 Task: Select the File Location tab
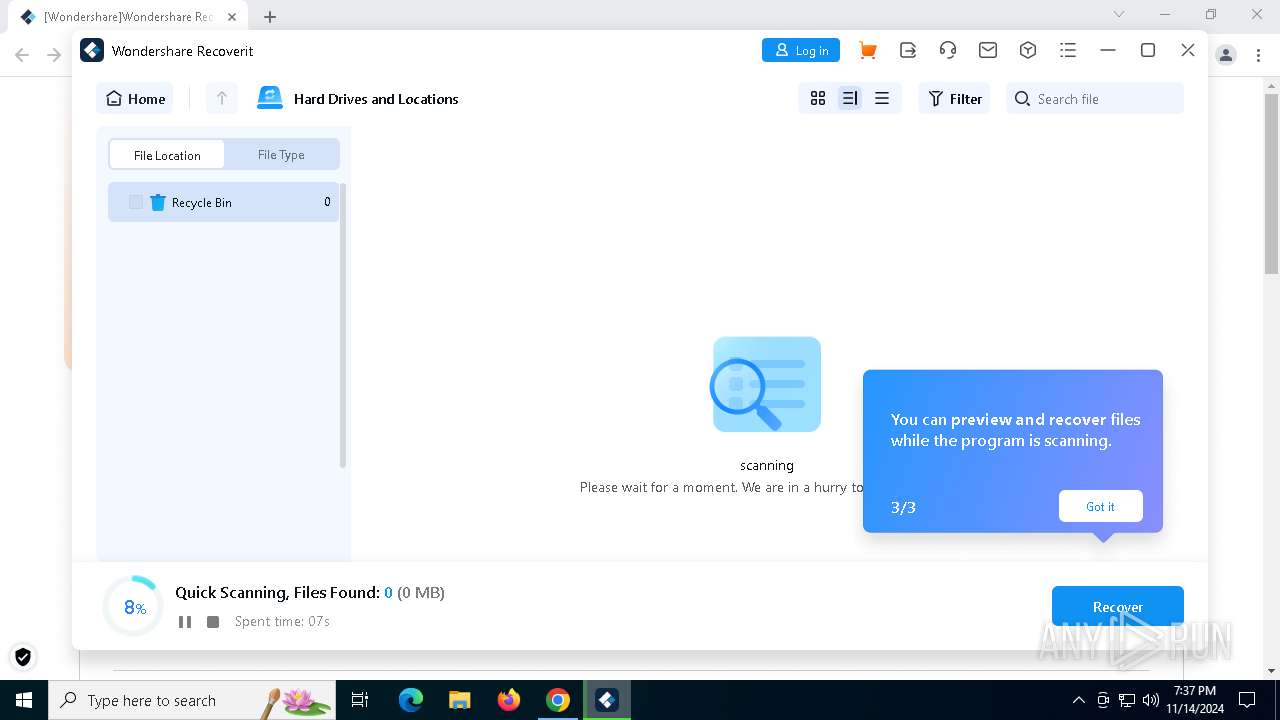pos(167,155)
